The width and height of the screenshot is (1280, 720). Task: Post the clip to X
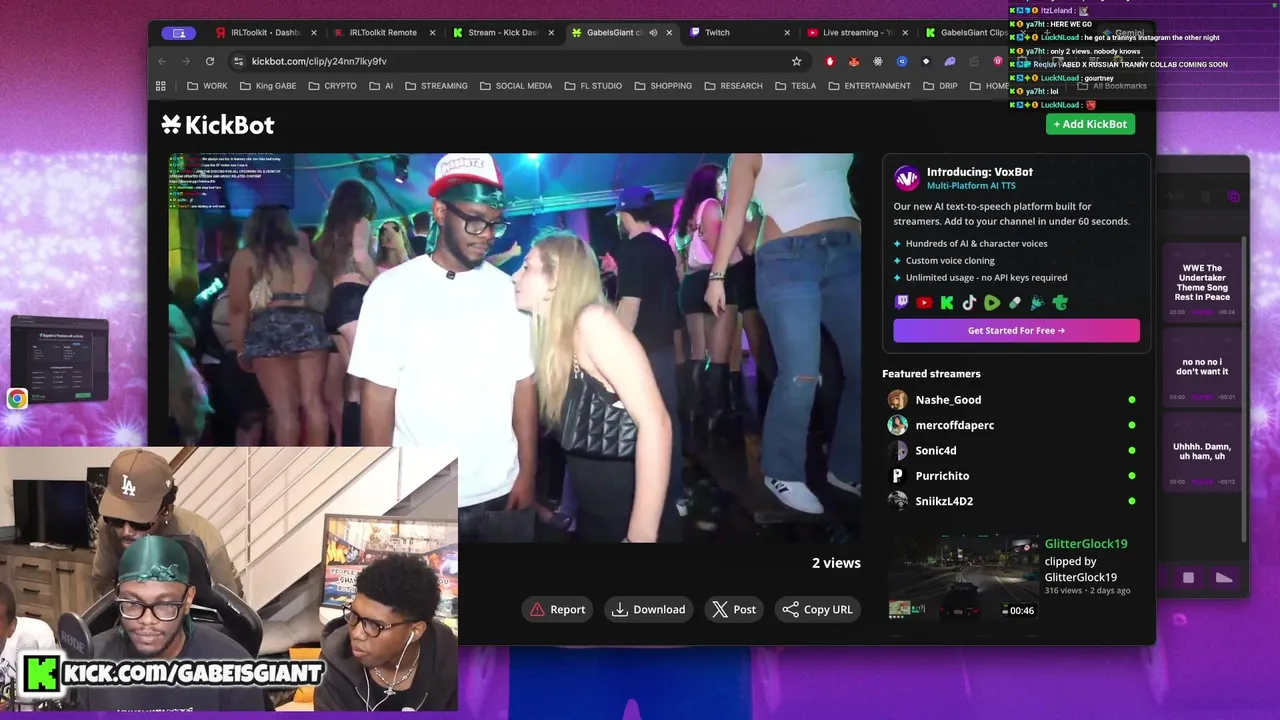(x=734, y=609)
